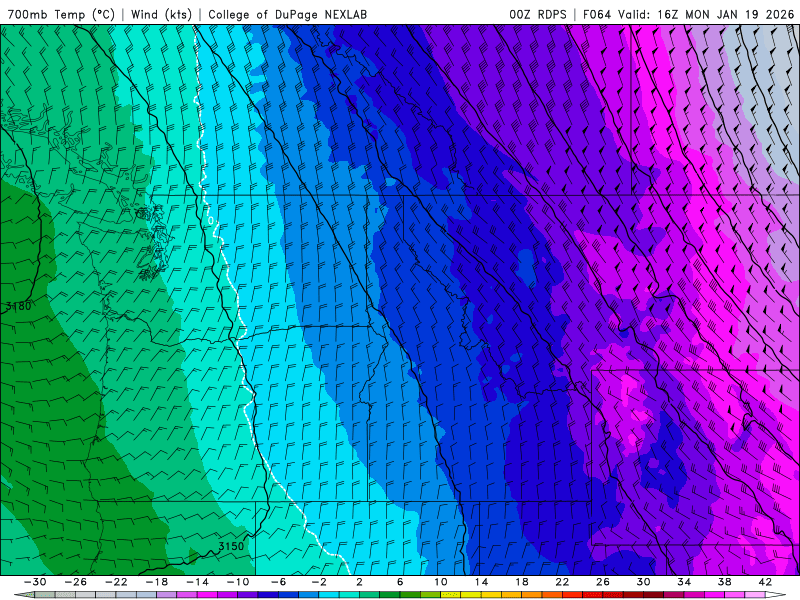Click the 34 color scale label

tap(684, 582)
